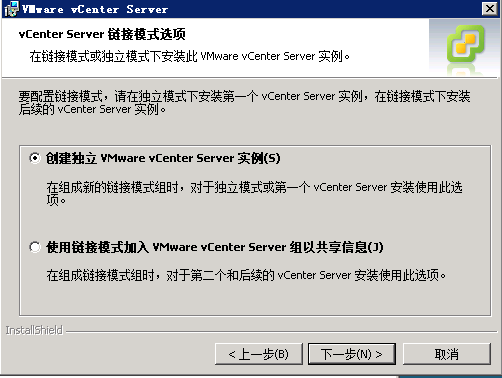Click the instruction paragraph starting with 要配置链接模式

(x=244, y=103)
